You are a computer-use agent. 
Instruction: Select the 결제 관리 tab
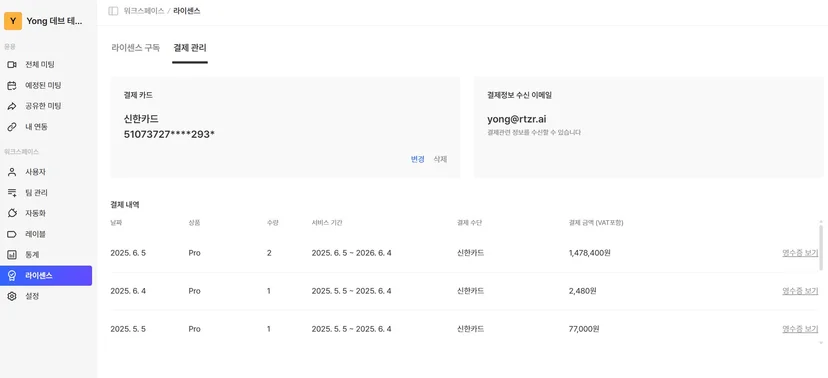coord(190,48)
